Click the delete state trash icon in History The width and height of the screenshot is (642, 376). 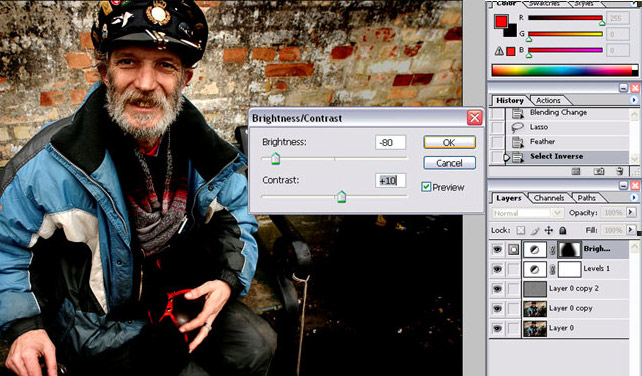click(620, 172)
